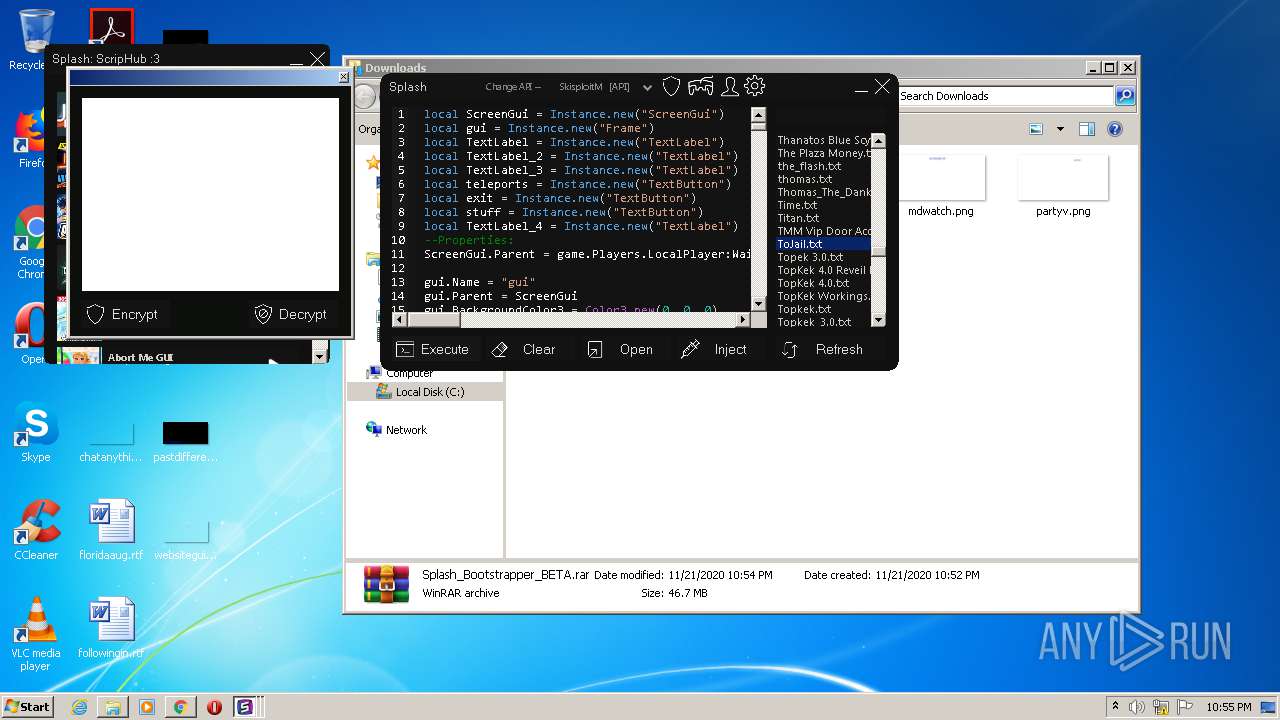
Task: Open VLC media player desktop shortcut
Action: point(36,635)
